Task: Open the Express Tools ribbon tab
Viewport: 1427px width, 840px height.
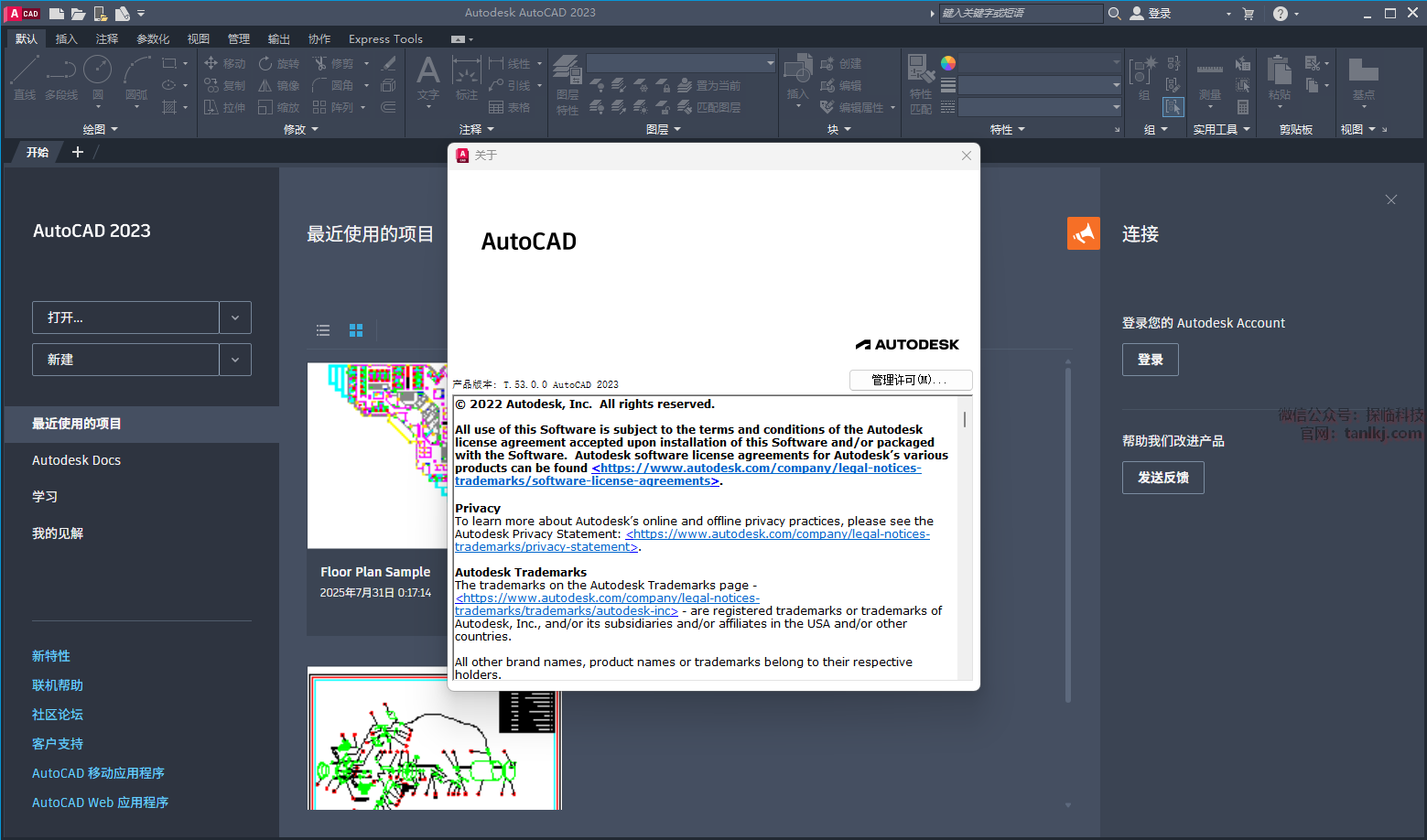Action: click(x=385, y=38)
